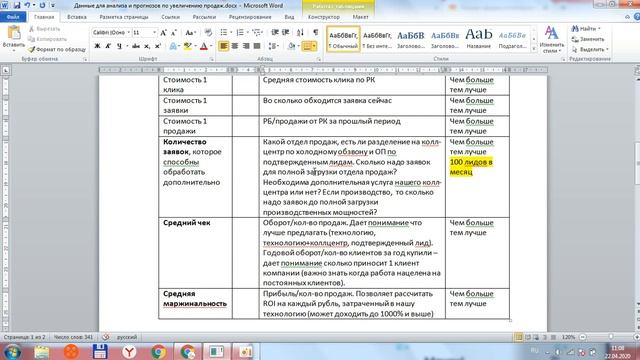Open Select (Выделить) dropdown

(x=590, y=49)
